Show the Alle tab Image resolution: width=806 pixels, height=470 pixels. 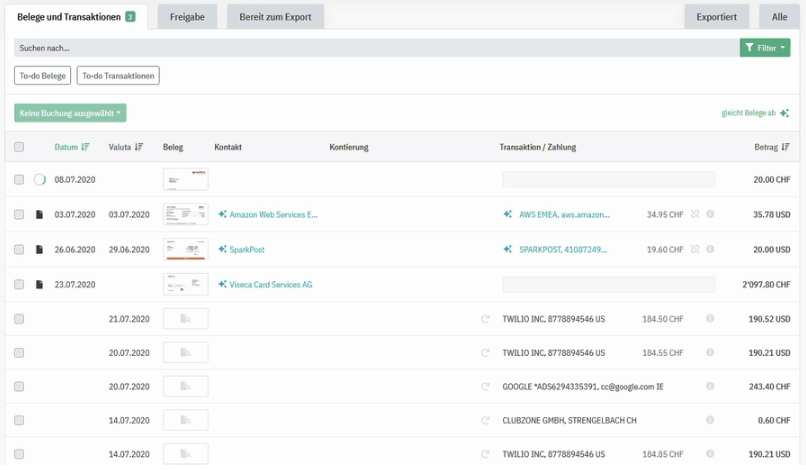pyautogui.click(x=779, y=17)
